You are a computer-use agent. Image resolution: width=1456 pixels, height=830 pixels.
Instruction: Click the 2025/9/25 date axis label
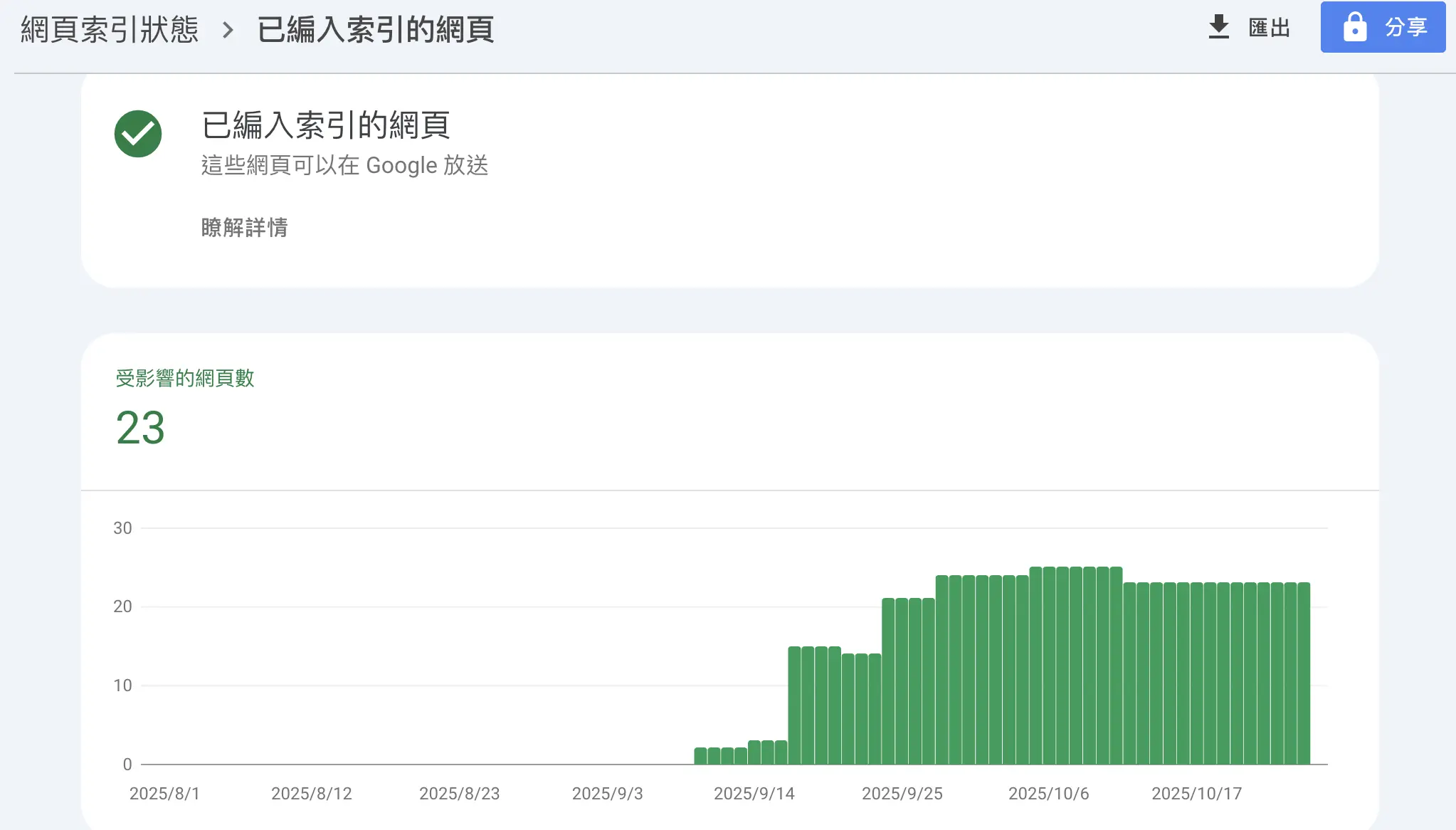point(902,794)
